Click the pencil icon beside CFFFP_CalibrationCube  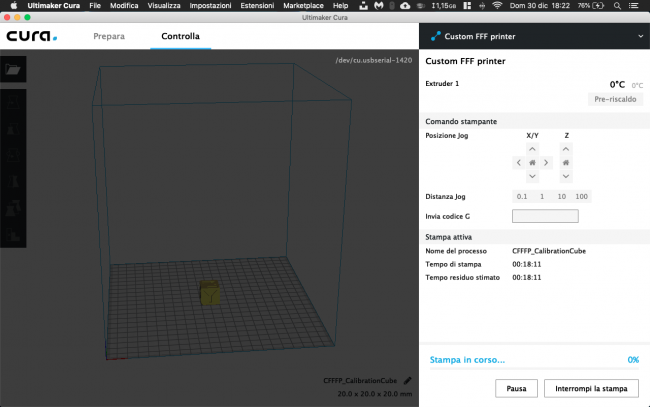pos(407,381)
